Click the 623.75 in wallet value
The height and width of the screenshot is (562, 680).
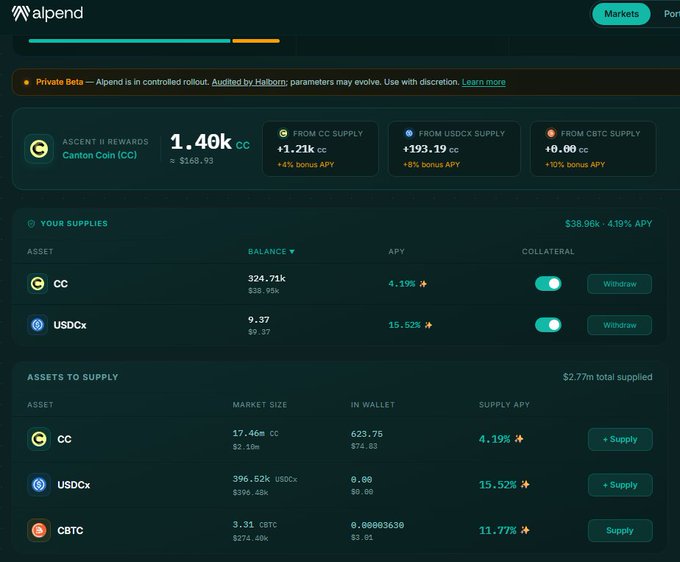click(367, 434)
